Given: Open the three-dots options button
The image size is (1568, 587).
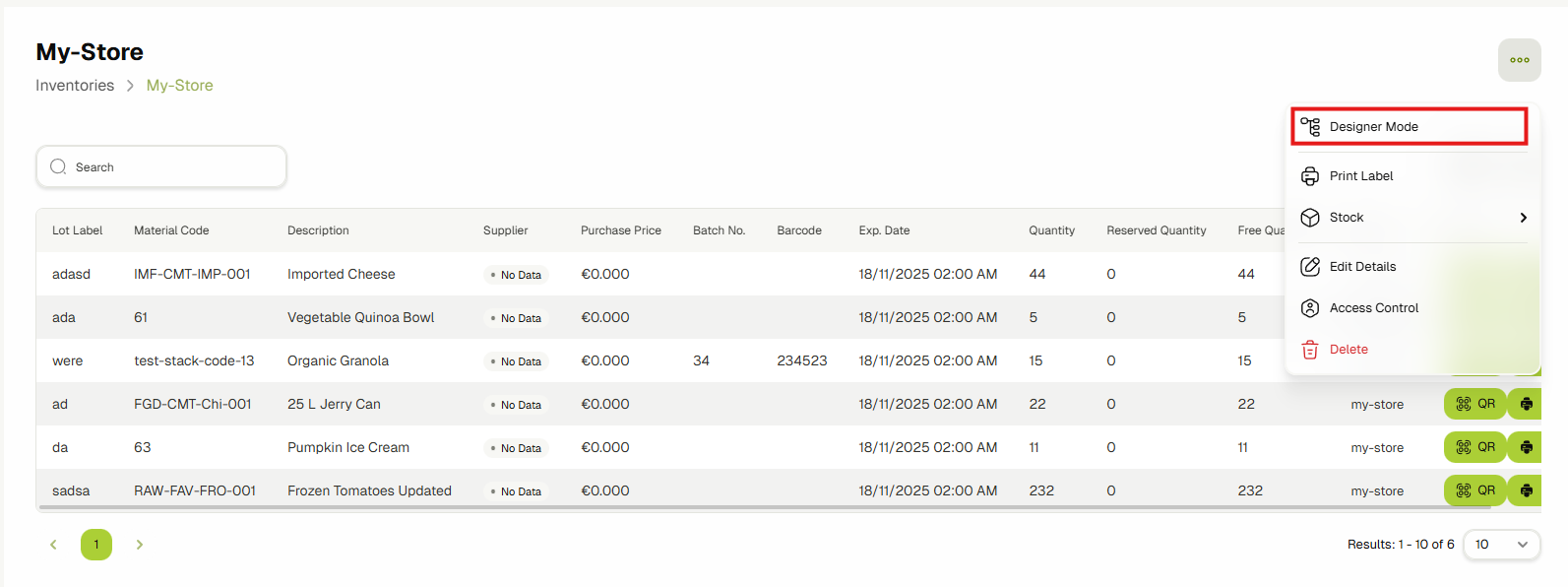Looking at the screenshot, I should coord(1519,60).
